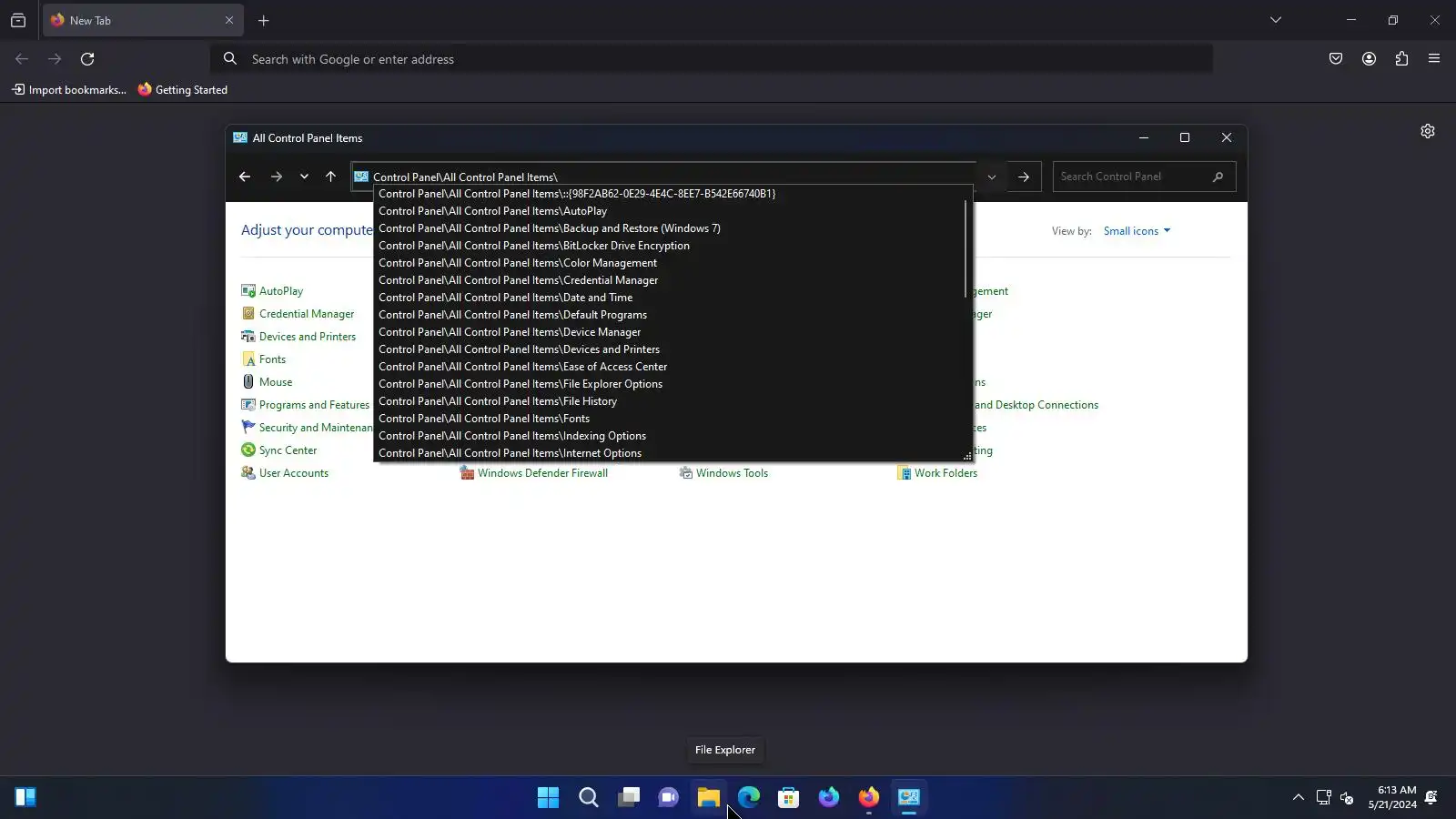Select the Date and Time path suggestion

point(670,298)
